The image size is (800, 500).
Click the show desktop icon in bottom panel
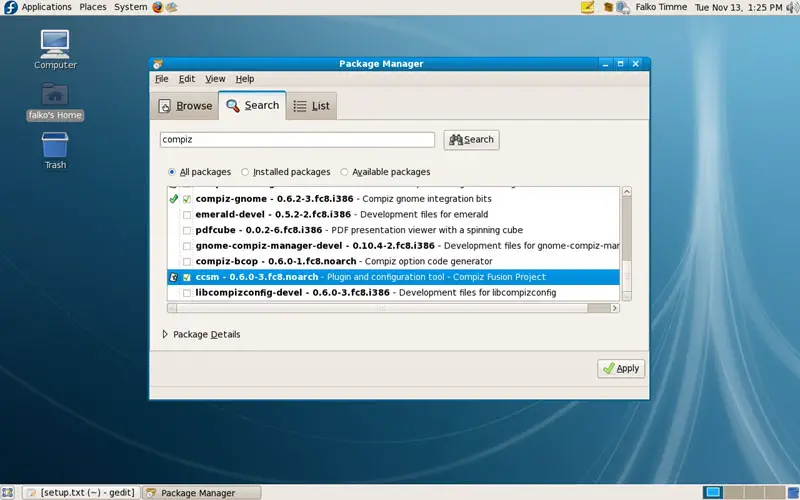8,493
